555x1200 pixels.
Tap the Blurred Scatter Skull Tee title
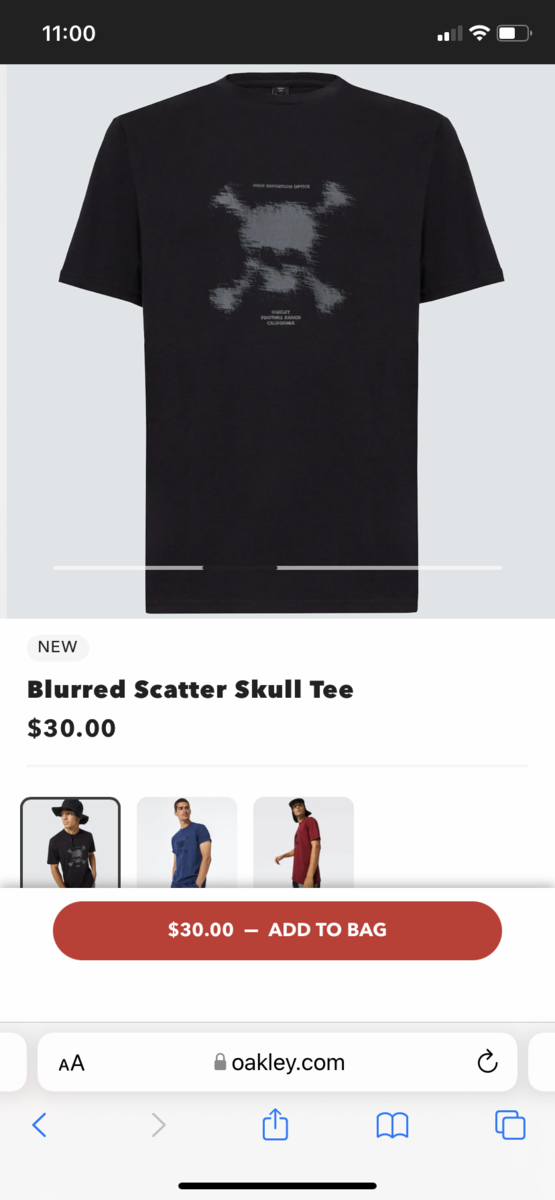pos(190,689)
